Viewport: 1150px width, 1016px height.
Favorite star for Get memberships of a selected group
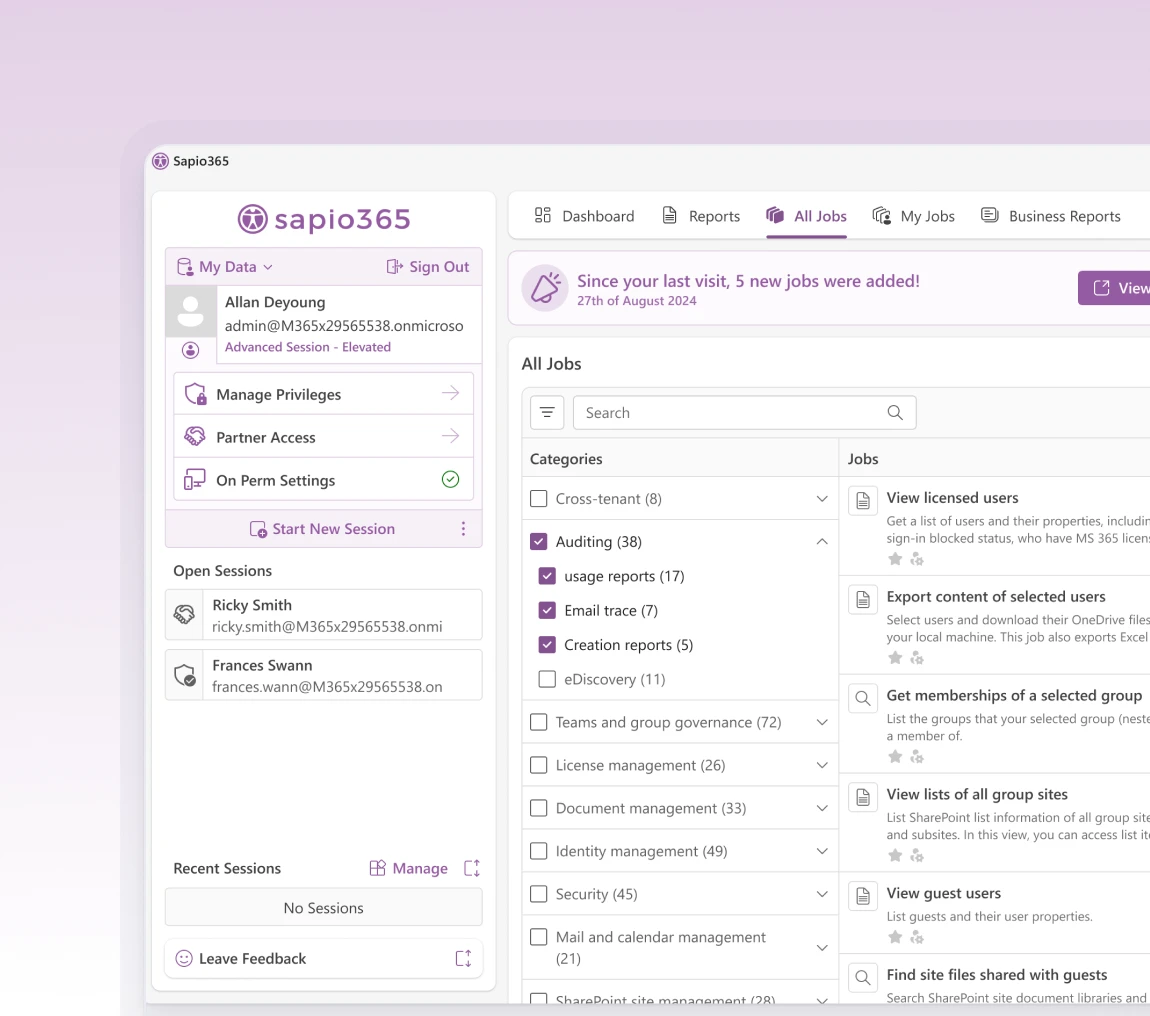(x=895, y=756)
